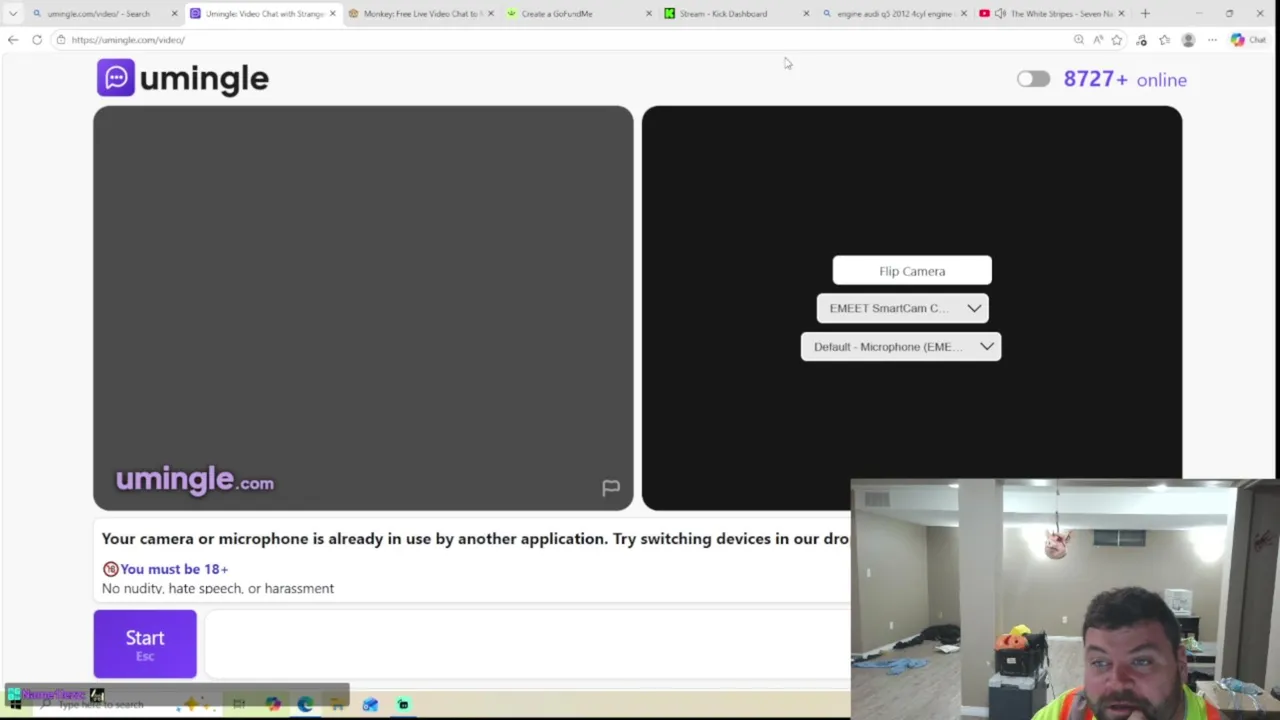Image resolution: width=1280 pixels, height=720 pixels.
Task: Click the camera in use warning message
Action: [475, 539]
